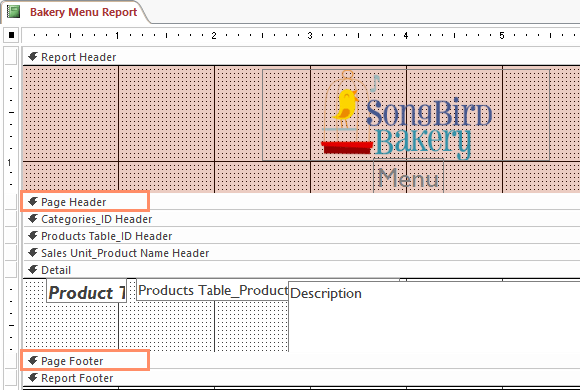Click the arrow icon beside Products Table_ID Header
Image resolution: width=580 pixels, height=390 pixels.
33,235
